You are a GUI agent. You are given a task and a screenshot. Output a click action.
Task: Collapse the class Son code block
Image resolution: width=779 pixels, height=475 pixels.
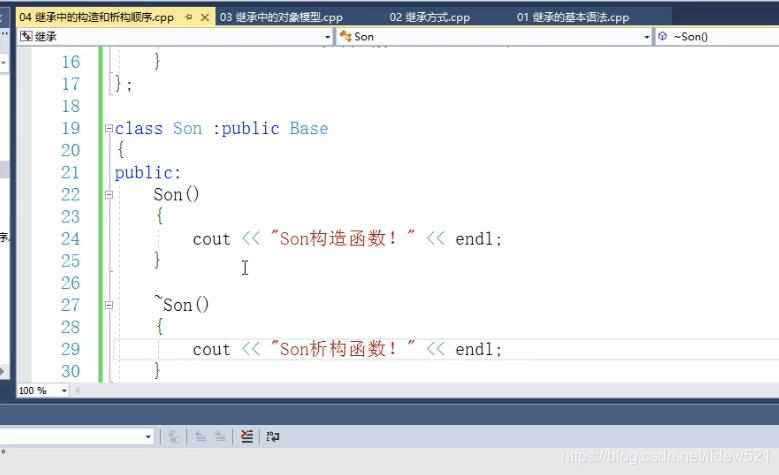point(109,129)
